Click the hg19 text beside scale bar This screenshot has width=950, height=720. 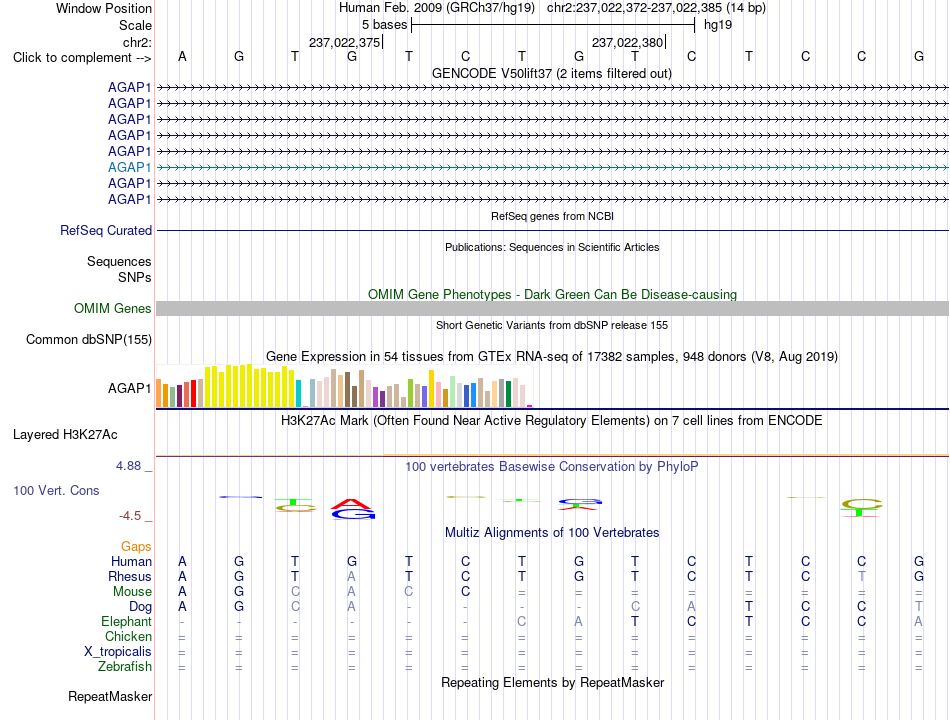click(x=718, y=25)
